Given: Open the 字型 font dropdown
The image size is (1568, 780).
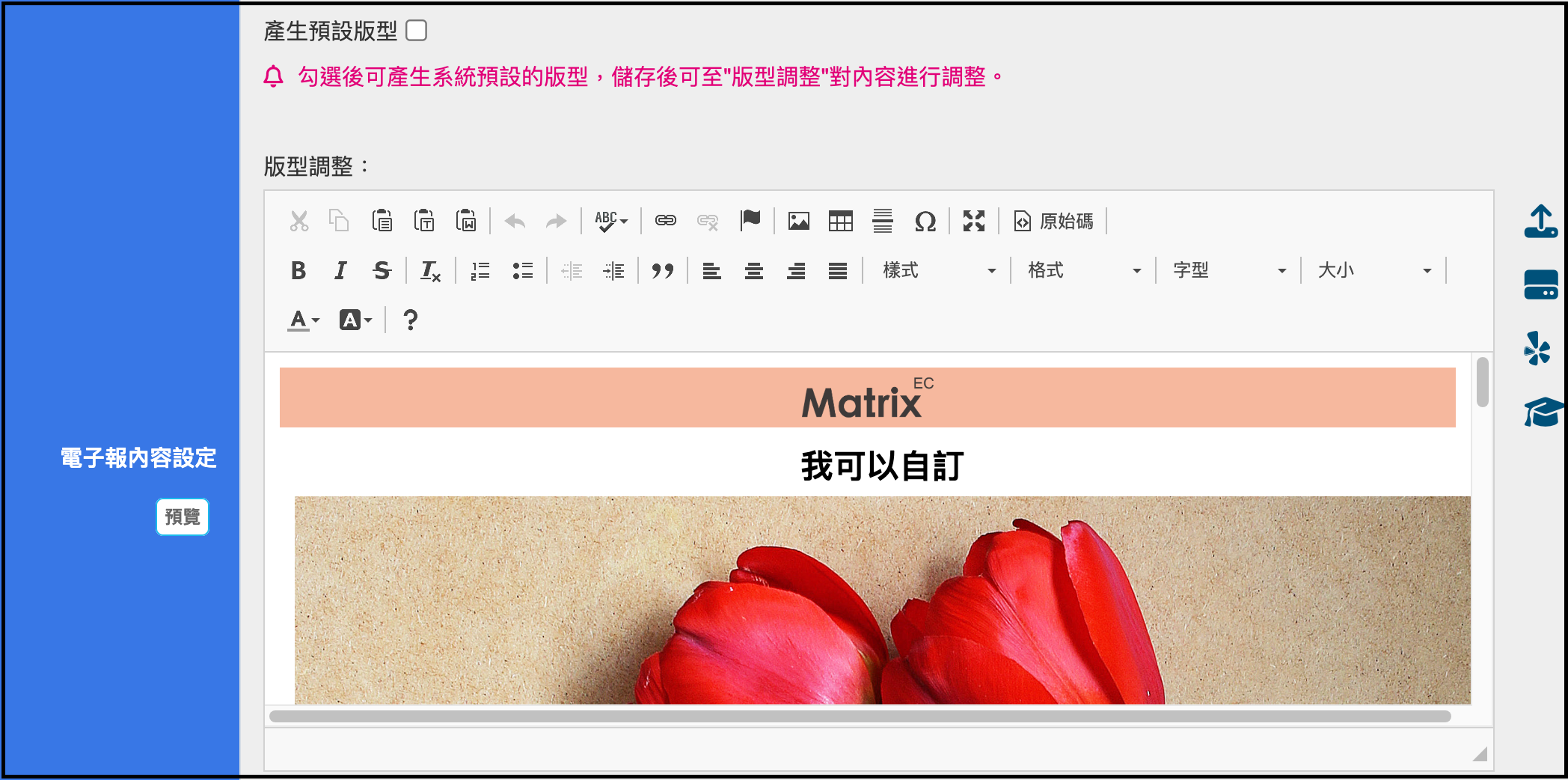Looking at the screenshot, I should [x=1228, y=271].
